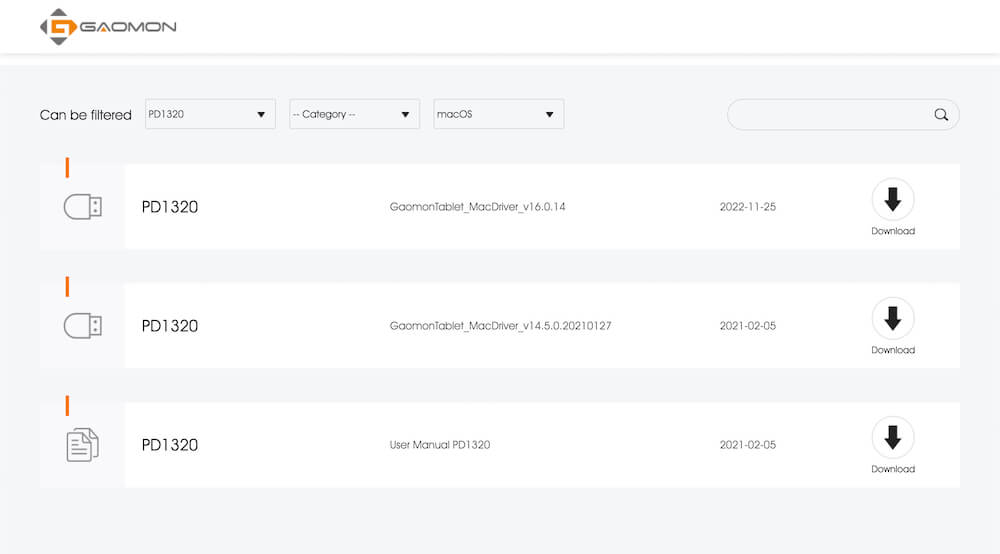Select GaomonTablet_MacDriver_v16.0.14 file name
The width and height of the screenshot is (1000, 554).
point(478,207)
